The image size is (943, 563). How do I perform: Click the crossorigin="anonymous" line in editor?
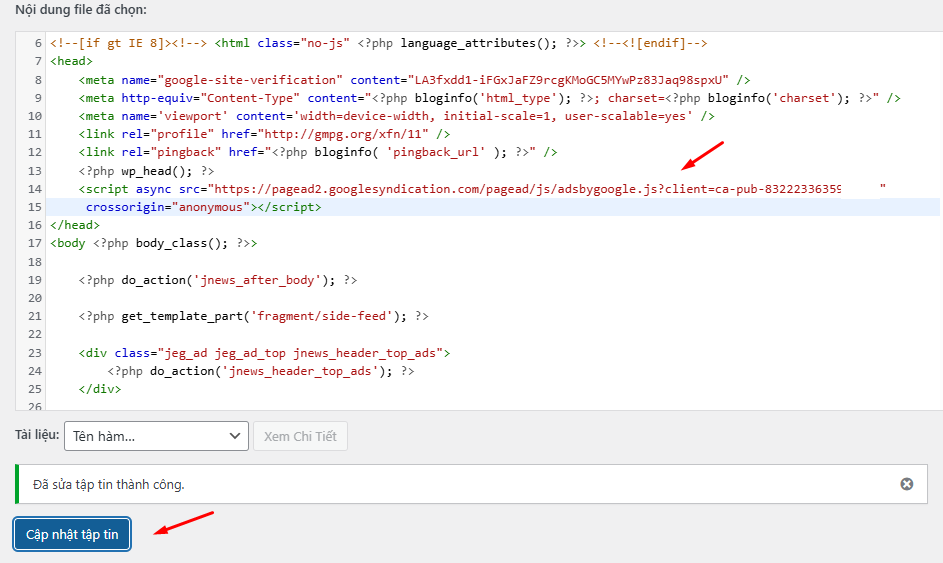point(203,207)
